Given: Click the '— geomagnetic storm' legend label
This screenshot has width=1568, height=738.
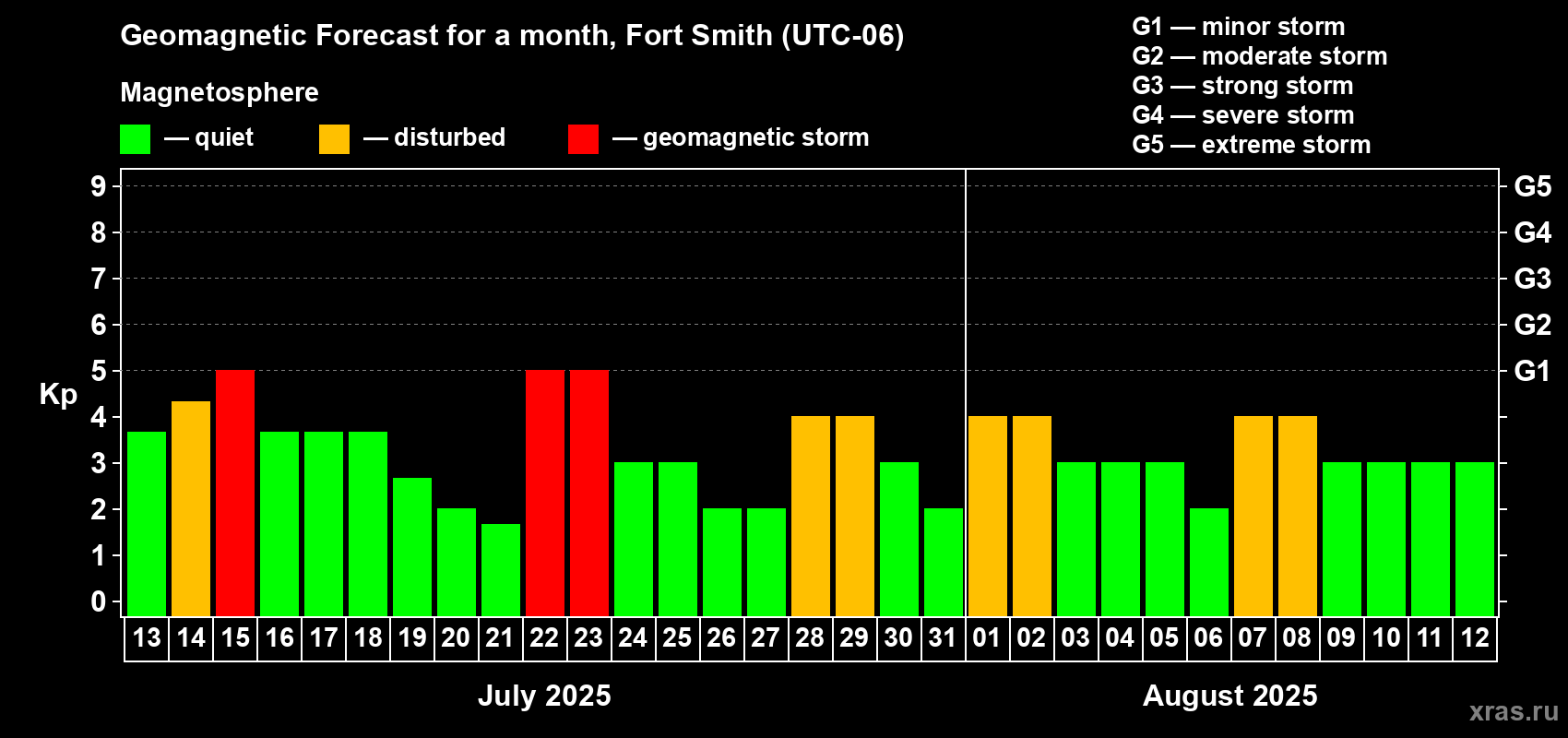Looking at the screenshot, I should [741, 137].
